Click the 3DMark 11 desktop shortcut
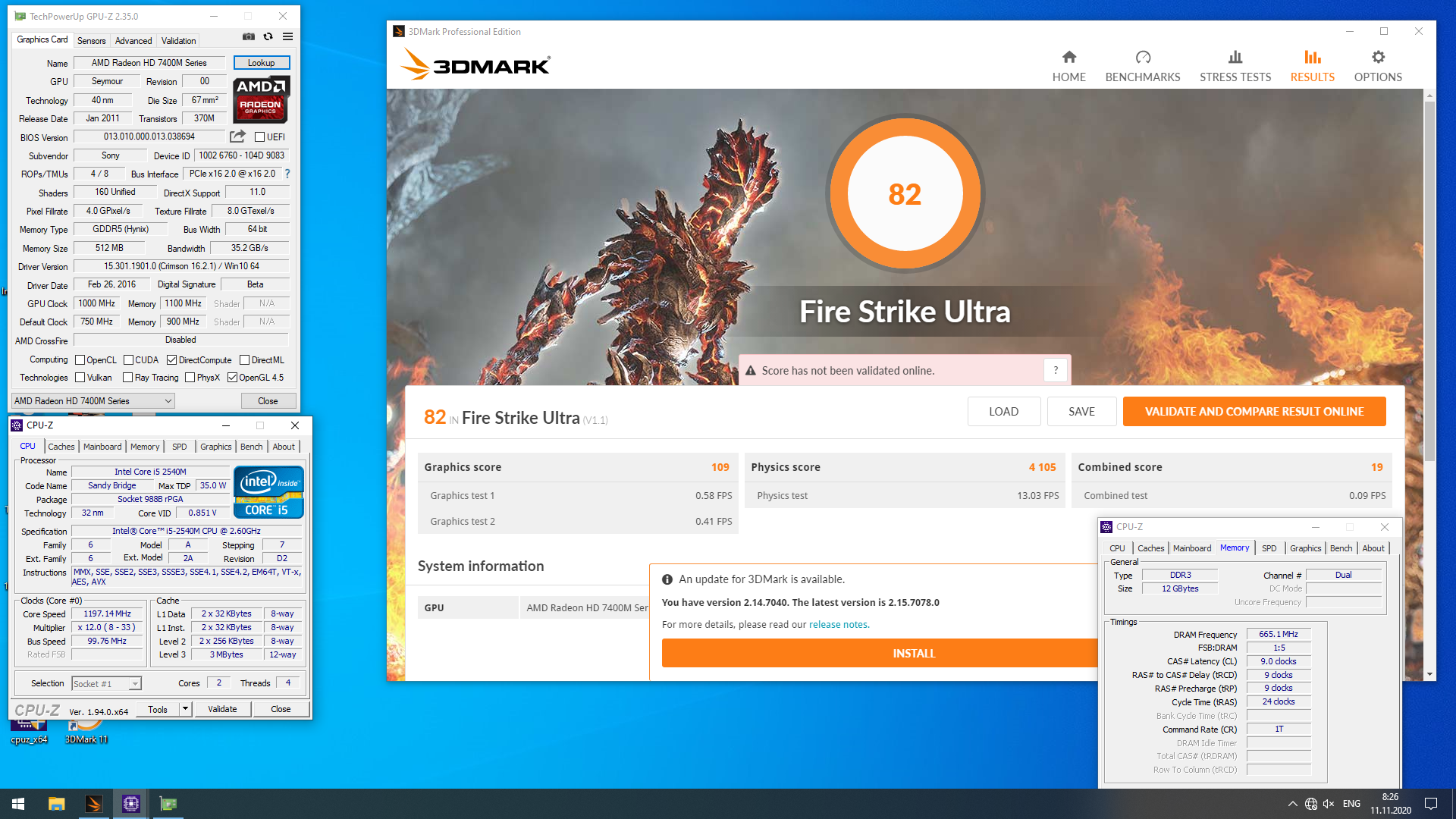 pyautogui.click(x=86, y=732)
